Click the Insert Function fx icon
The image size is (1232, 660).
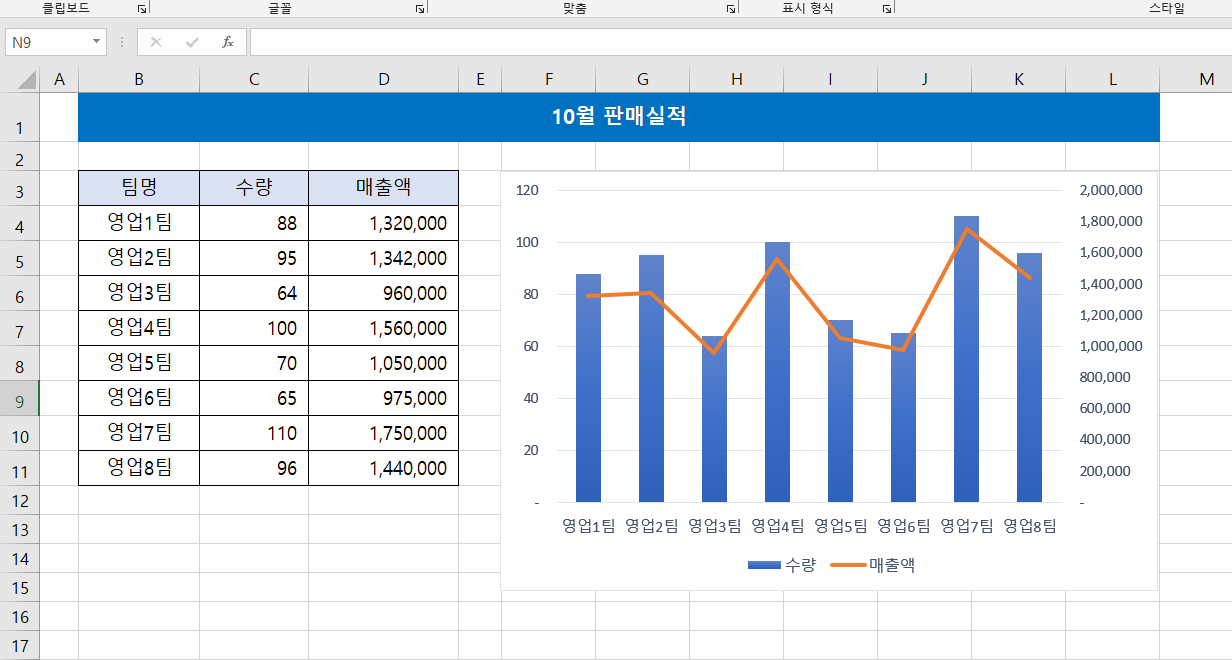pyautogui.click(x=228, y=42)
